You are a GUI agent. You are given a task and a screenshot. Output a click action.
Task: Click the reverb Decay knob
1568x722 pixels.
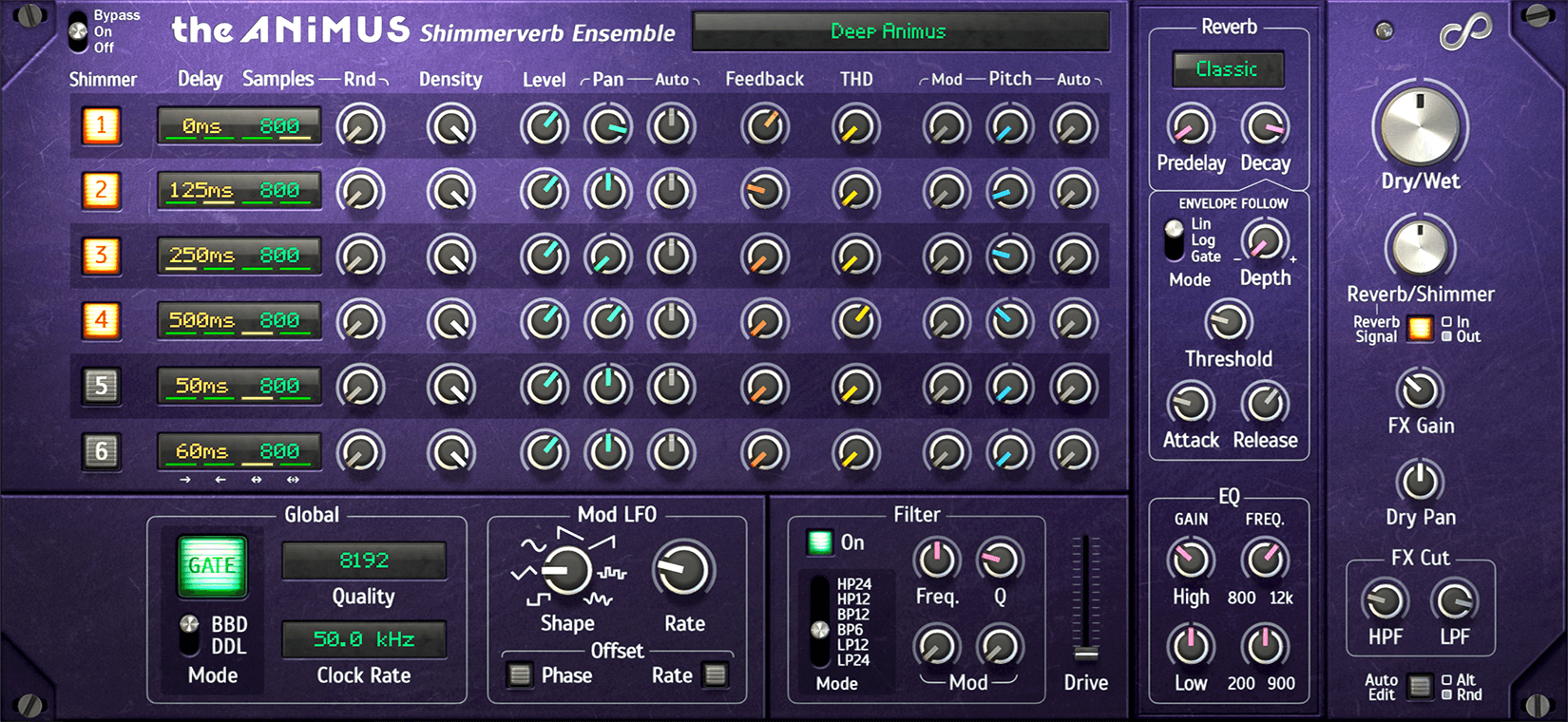pyautogui.click(x=1265, y=126)
